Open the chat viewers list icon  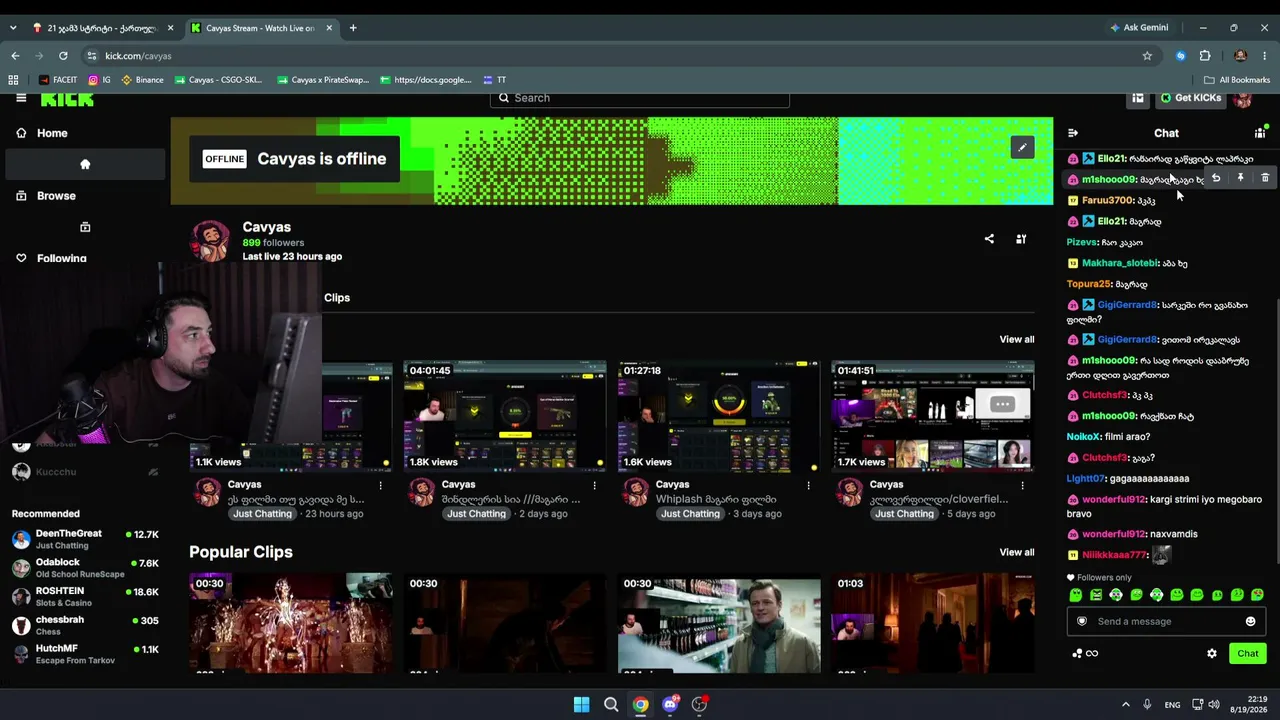pyautogui.click(x=1260, y=133)
